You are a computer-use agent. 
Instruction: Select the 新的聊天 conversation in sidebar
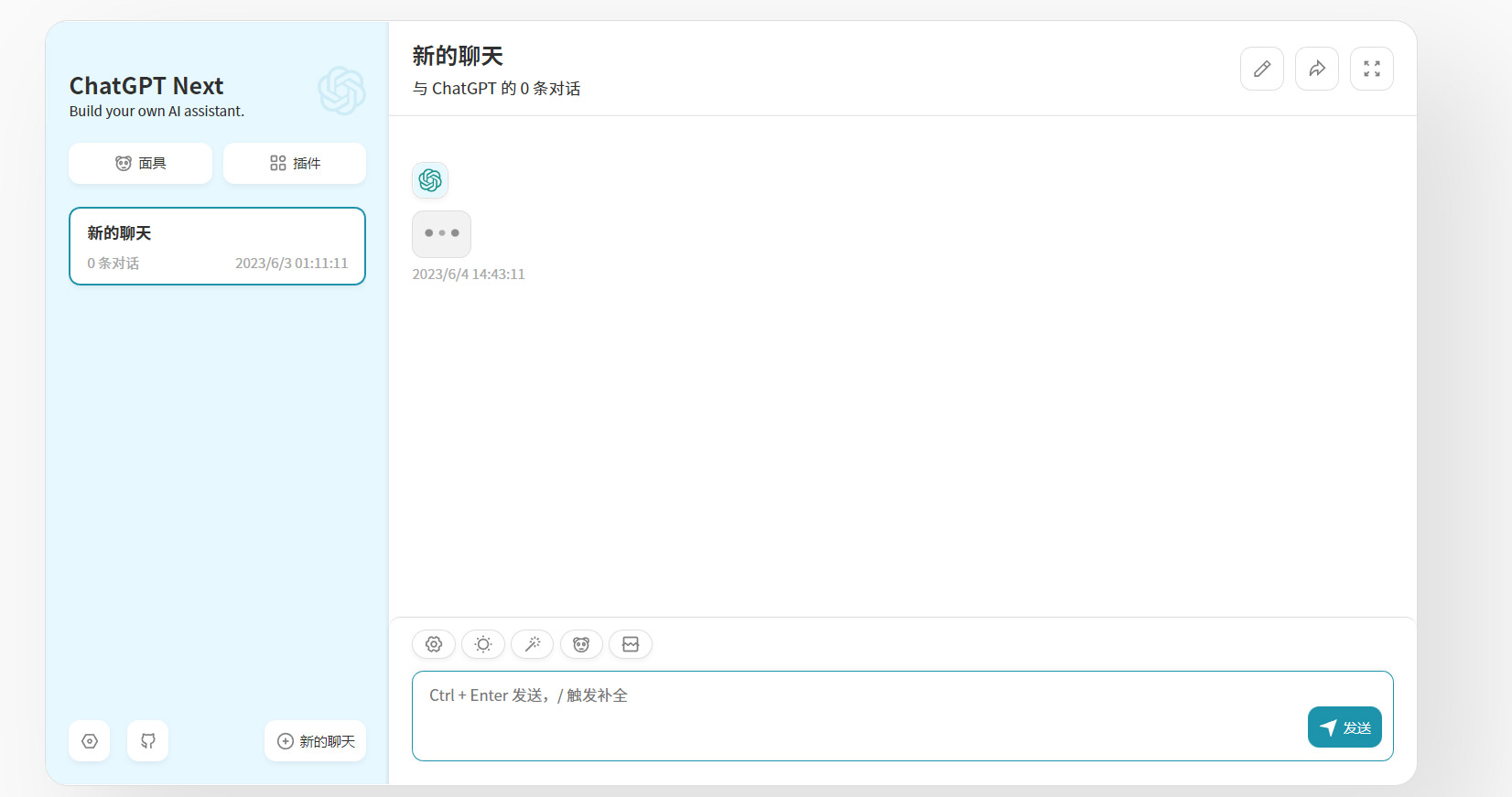(x=217, y=246)
